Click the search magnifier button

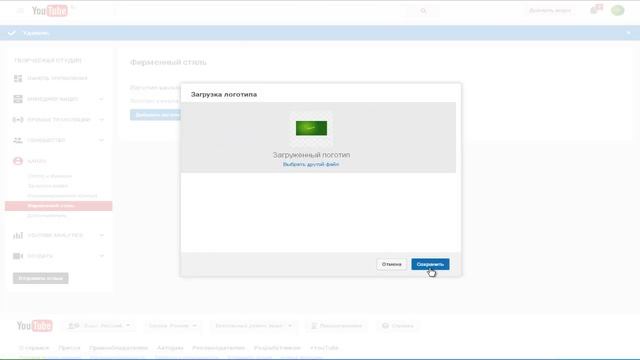[x=423, y=11]
